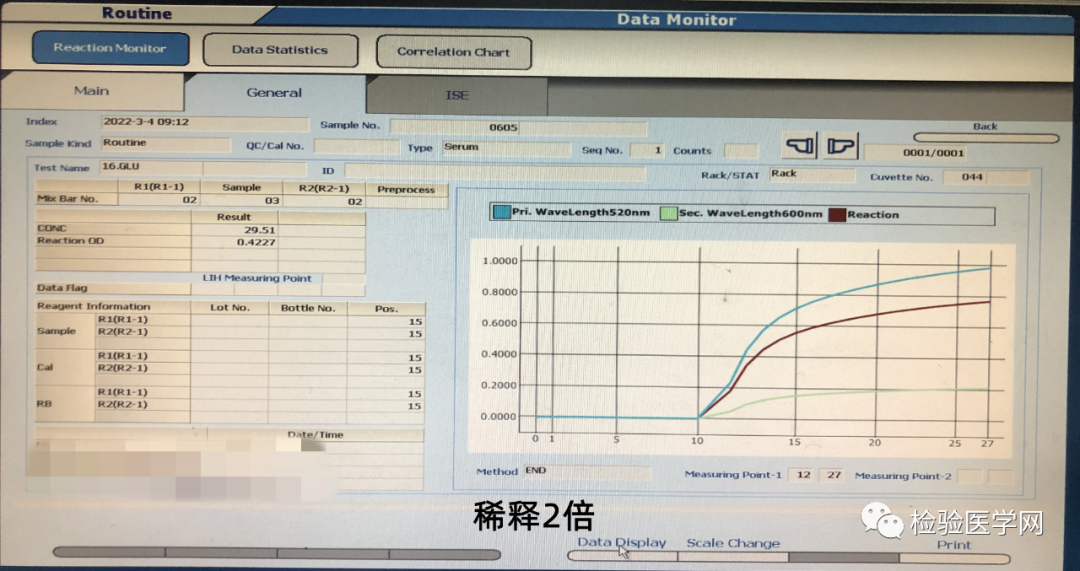The image size is (1080, 571).
Task: Switch to the Main tab
Action: coord(91,91)
